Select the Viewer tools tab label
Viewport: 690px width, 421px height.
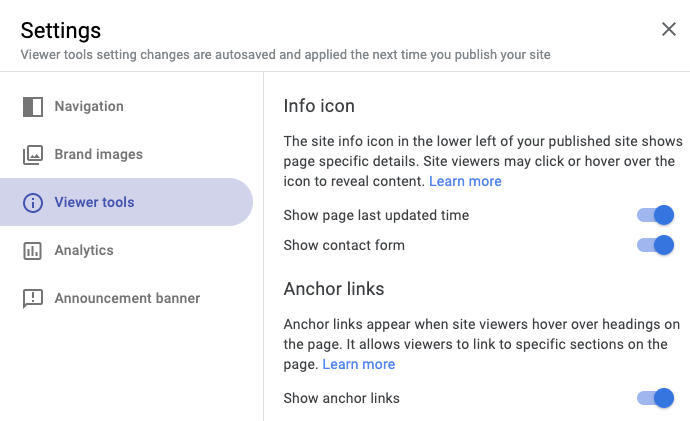[94, 203]
